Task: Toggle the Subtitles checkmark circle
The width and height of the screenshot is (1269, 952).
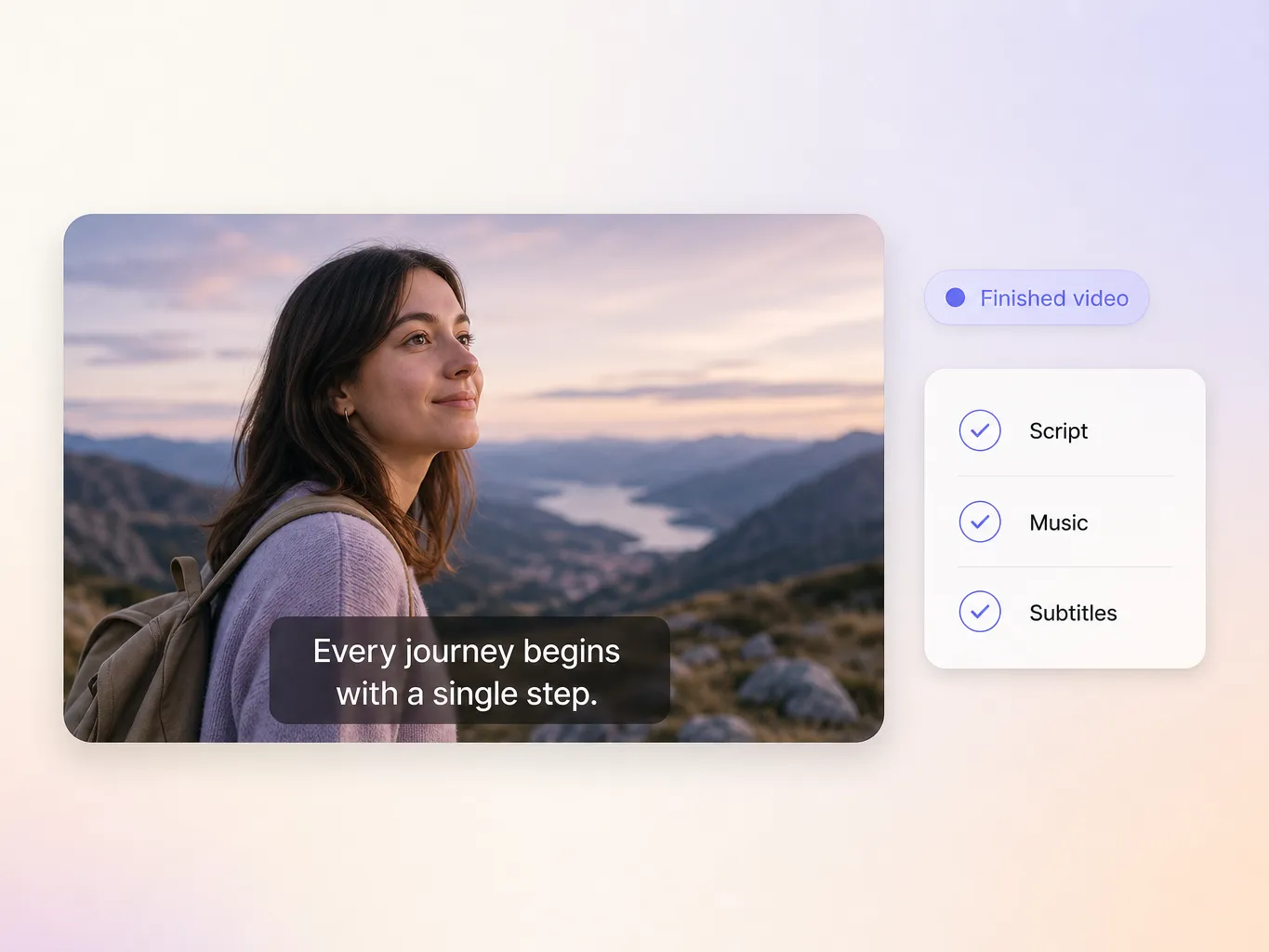Action: [980, 612]
